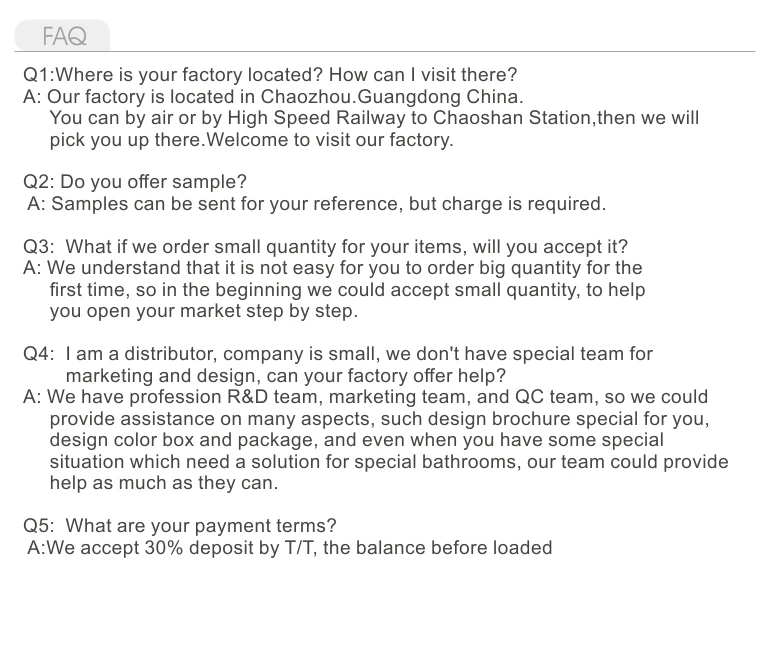
Task: Click question Q1 about factory location
Action: 270,75
